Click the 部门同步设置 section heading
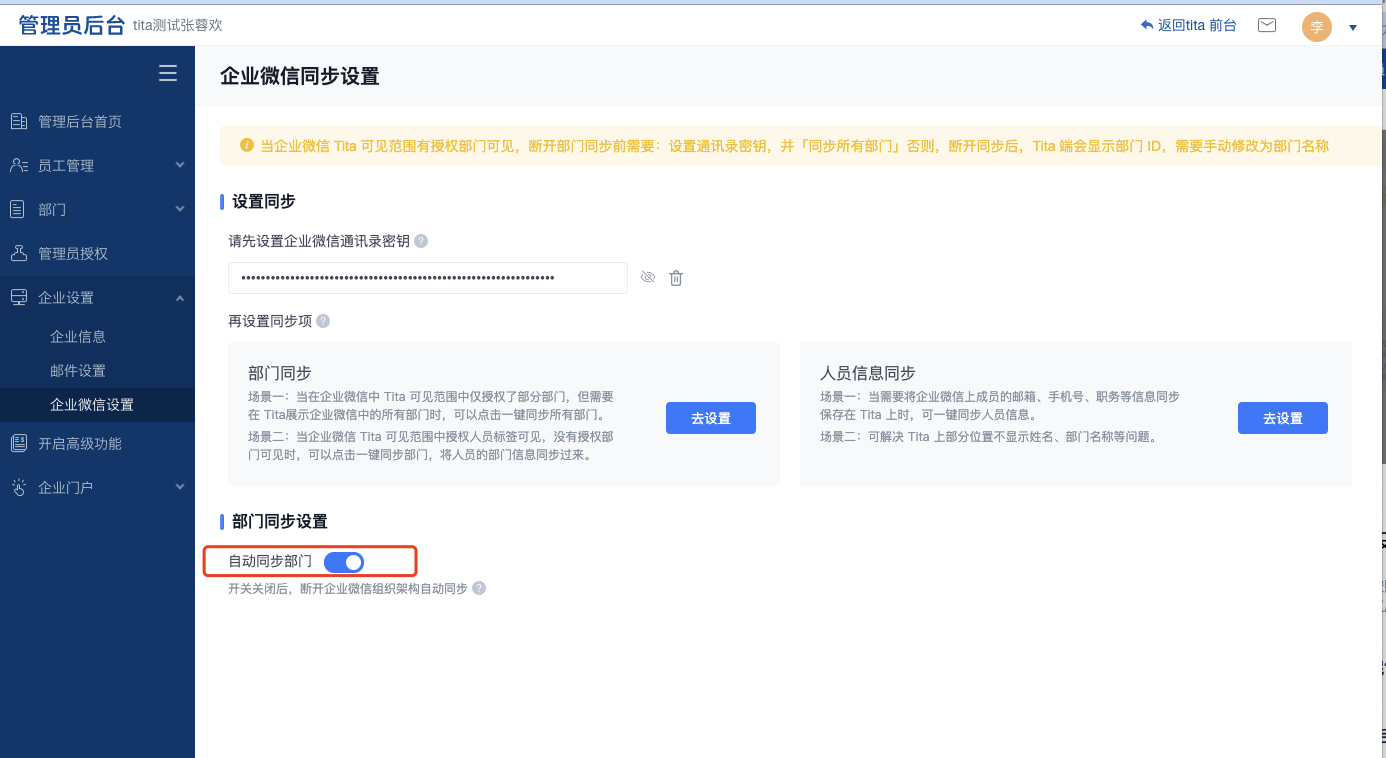 pos(280,521)
